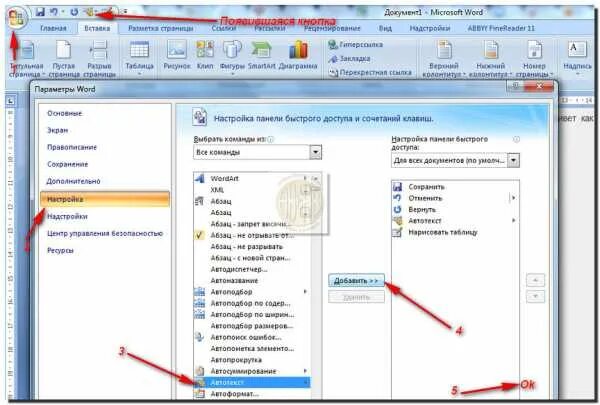
Task: Open the Фигуры shapes gallery
Action: (x=232, y=57)
